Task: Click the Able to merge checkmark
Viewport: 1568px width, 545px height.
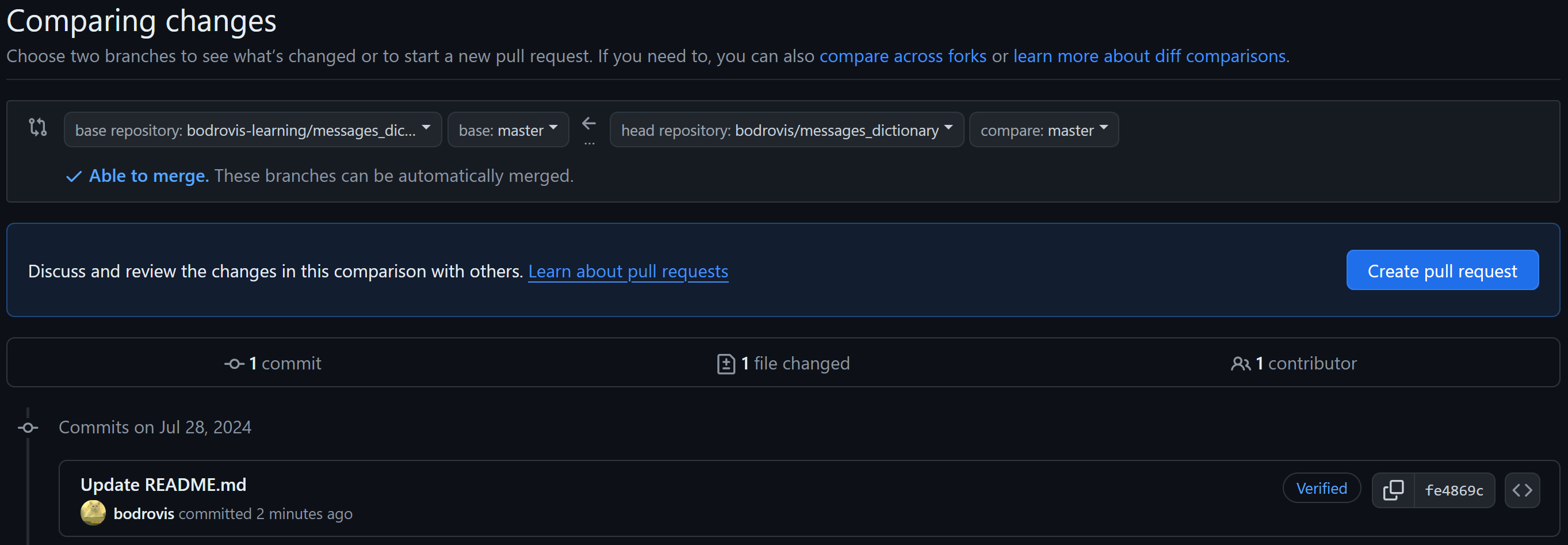Action: [x=73, y=176]
